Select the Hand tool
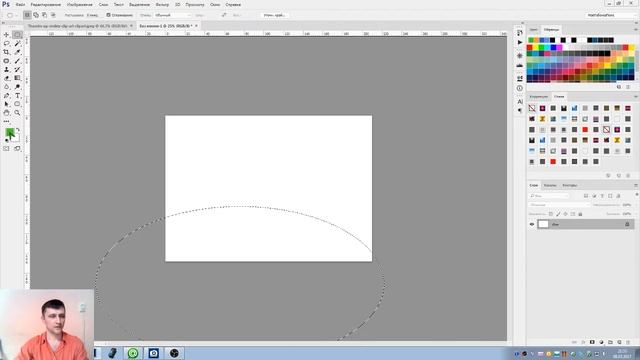640x360 pixels. click(6, 113)
